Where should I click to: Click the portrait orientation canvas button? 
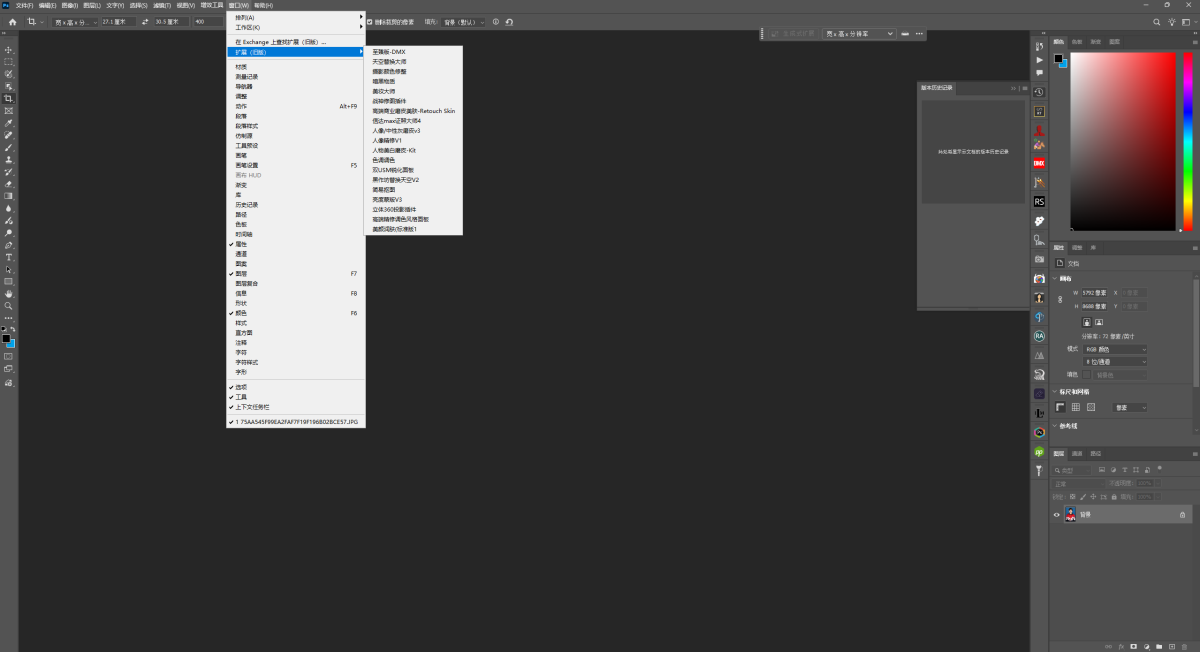point(1086,322)
